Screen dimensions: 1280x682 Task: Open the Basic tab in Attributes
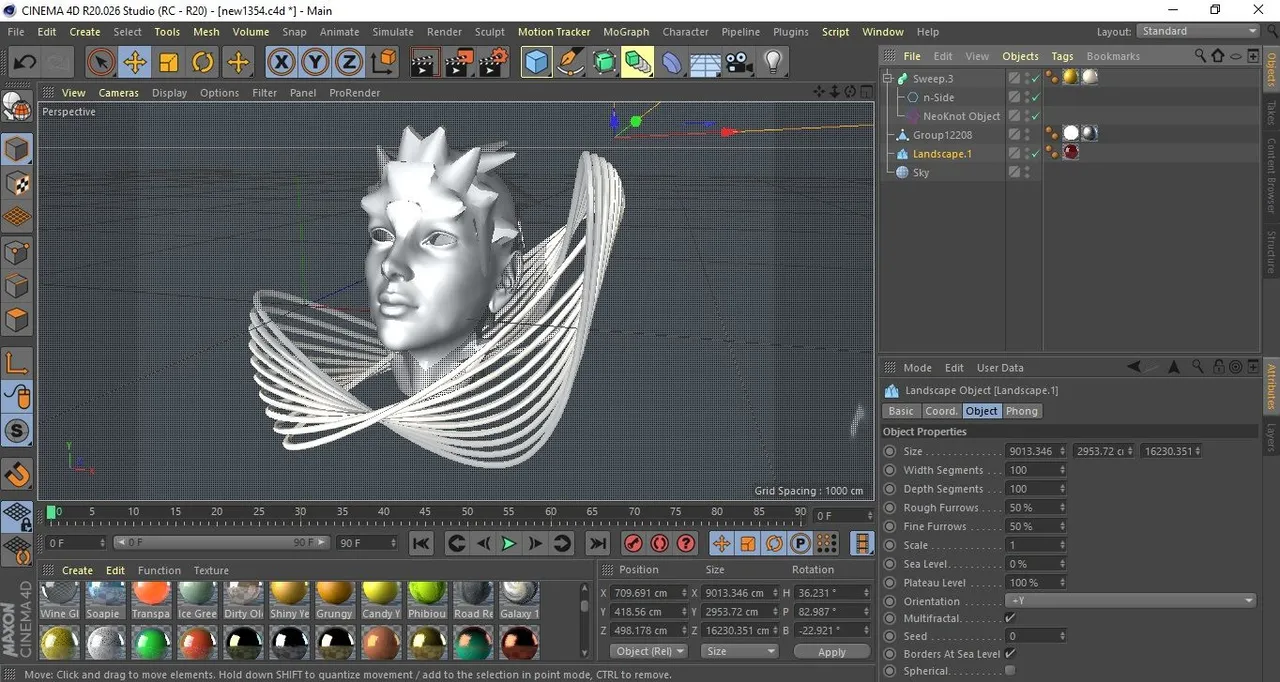click(901, 411)
